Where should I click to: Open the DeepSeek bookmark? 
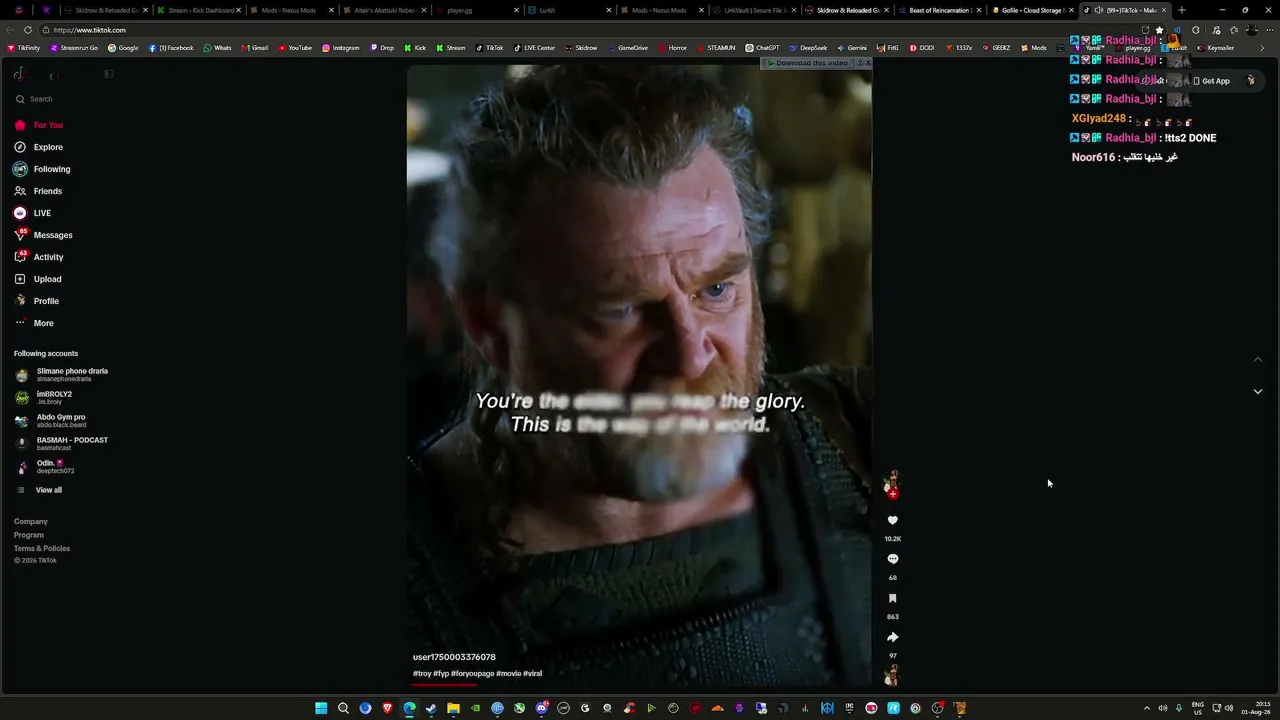click(808, 48)
